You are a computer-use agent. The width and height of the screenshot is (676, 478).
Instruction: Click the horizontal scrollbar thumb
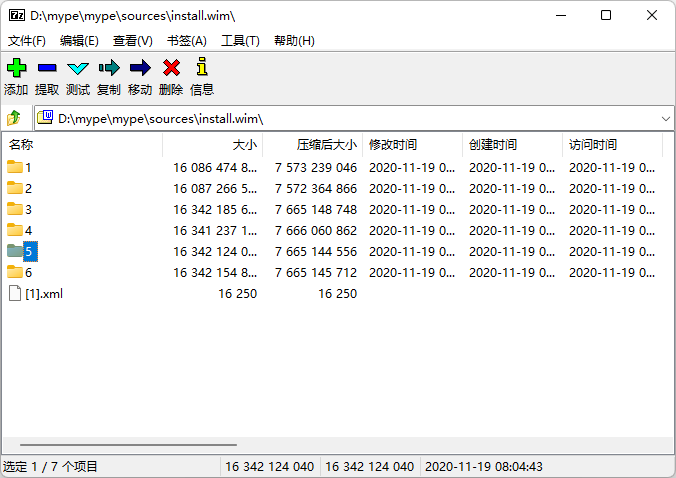pyautogui.click(x=128, y=444)
